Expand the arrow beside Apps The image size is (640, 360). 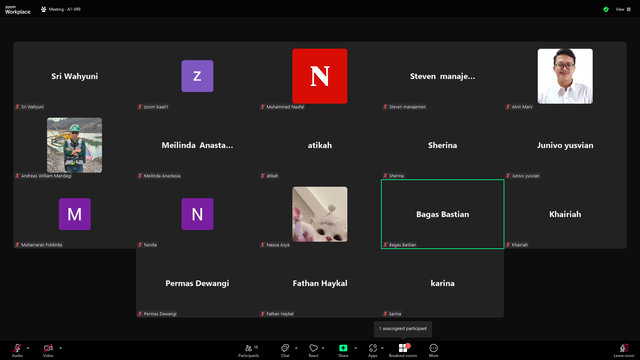click(x=382, y=348)
